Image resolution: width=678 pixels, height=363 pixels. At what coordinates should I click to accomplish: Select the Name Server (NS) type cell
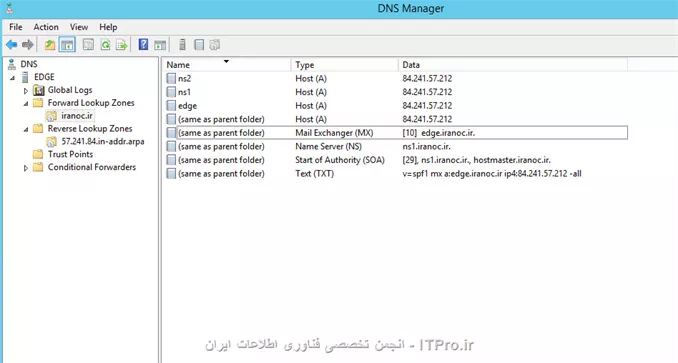pyautogui.click(x=328, y=146)
